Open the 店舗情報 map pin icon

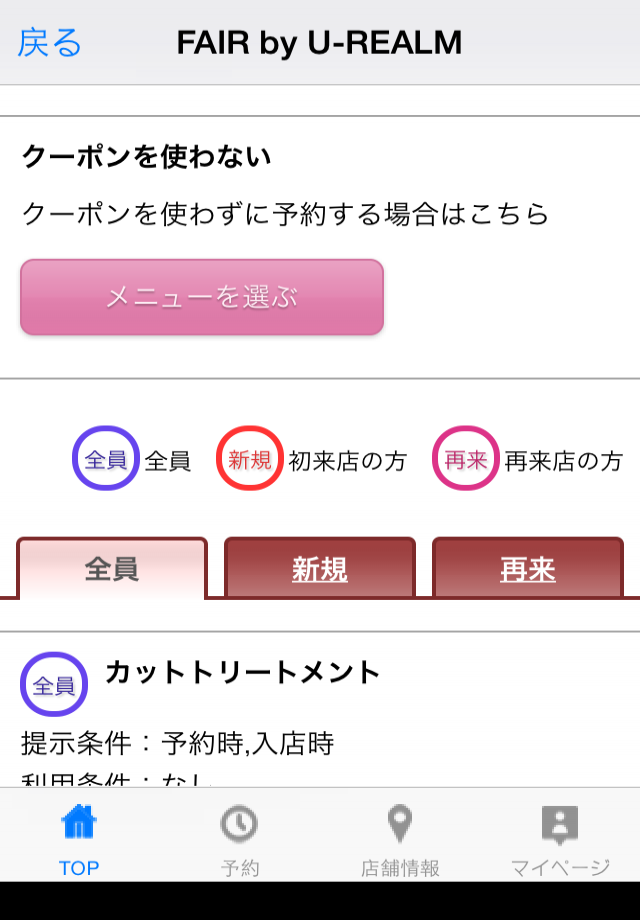coord(400,823)
